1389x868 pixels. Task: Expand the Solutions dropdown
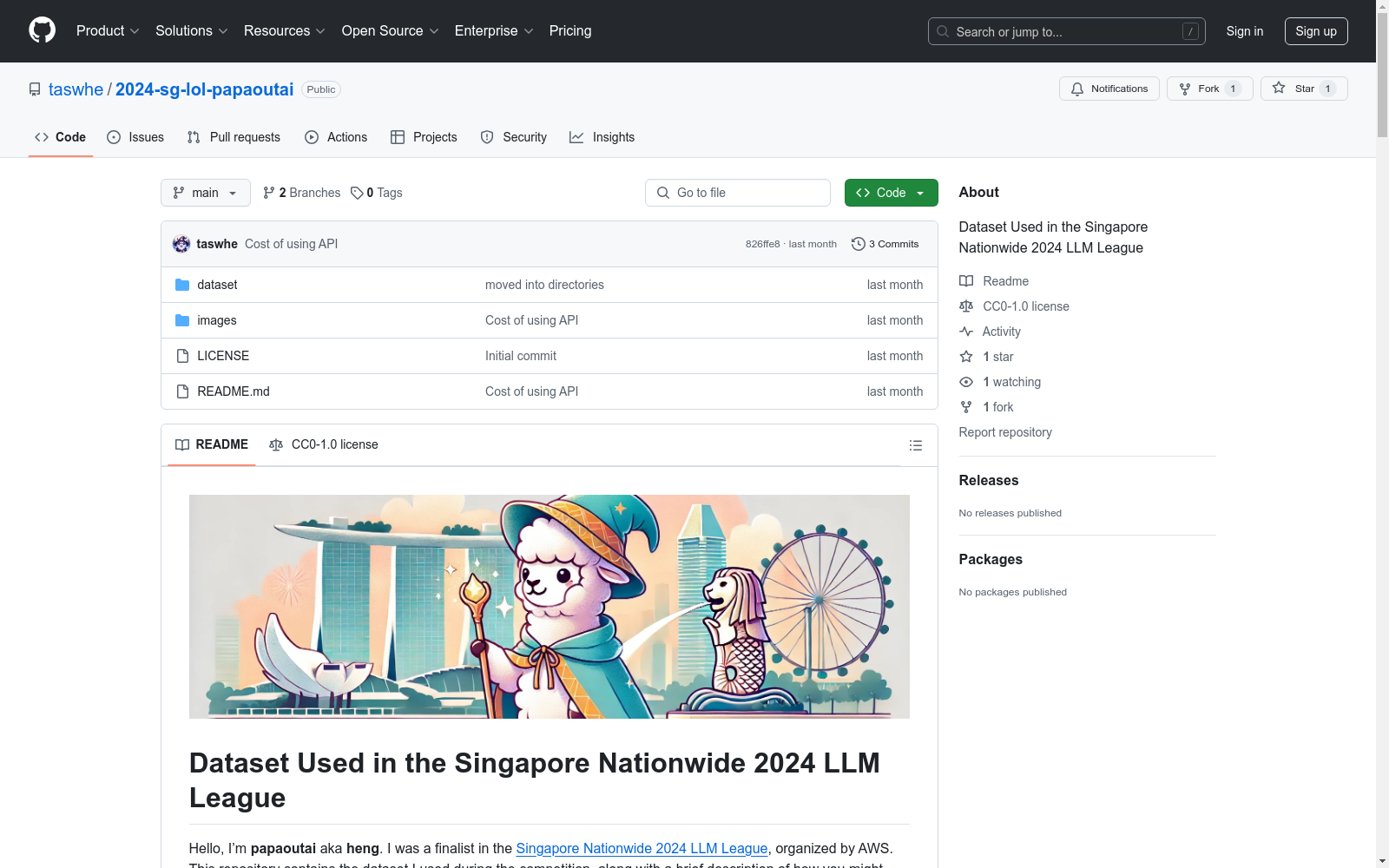click(x=192, y=30)
